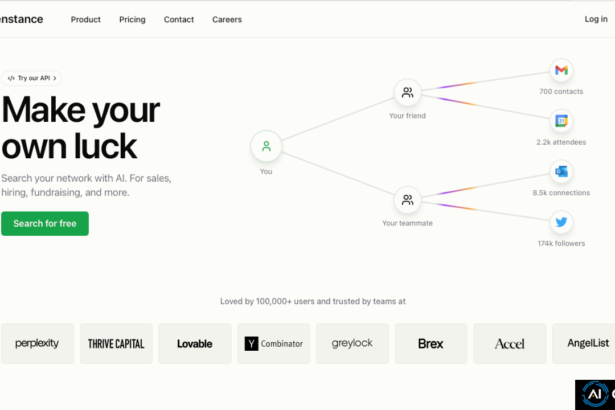
Task: Open the Careers link in navigation
Action: pyautogui.click(x=227, y=19)
